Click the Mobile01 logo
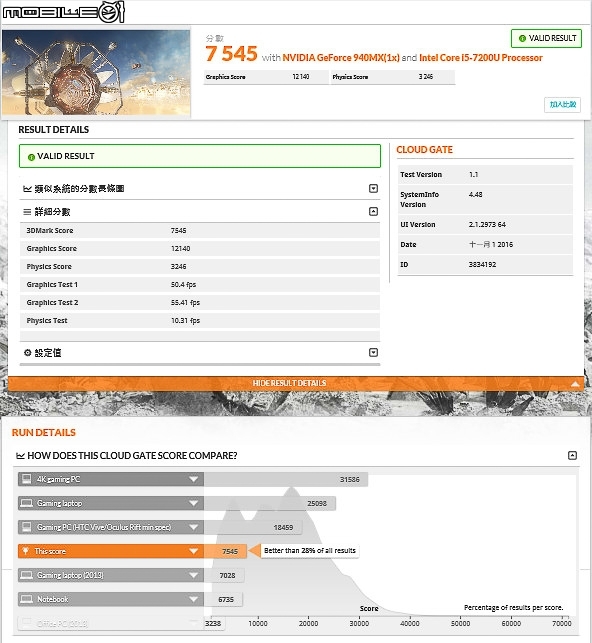Viewport: 592px width, 643px height. point(63,12)
